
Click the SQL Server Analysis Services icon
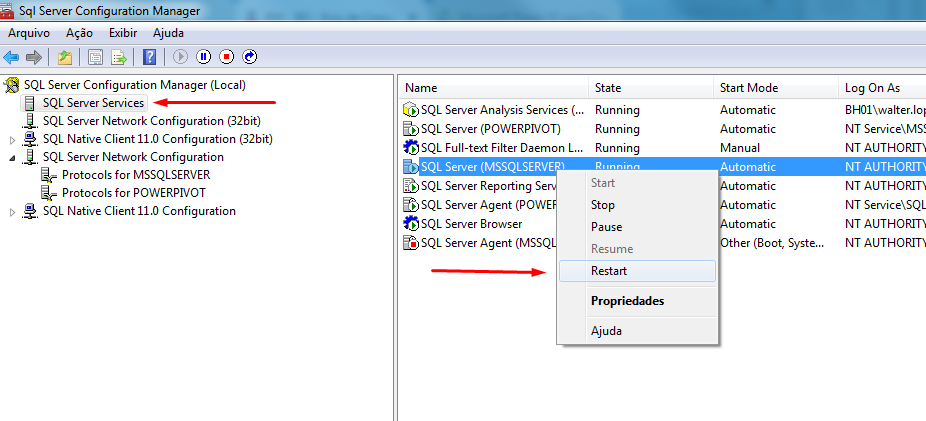pos(410,110)
